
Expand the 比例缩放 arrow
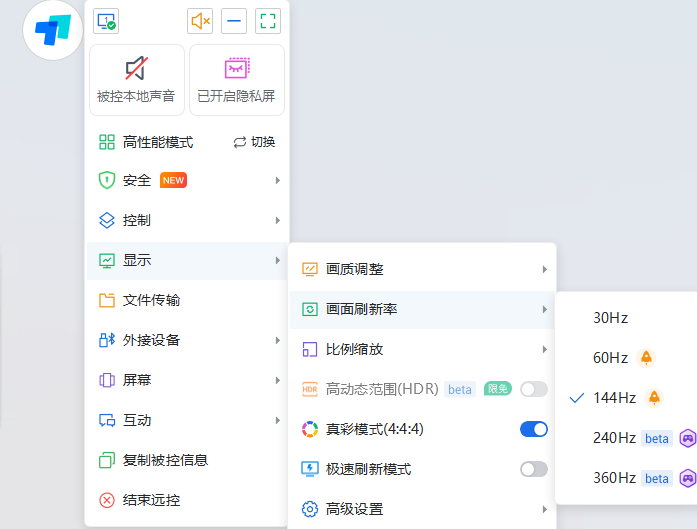click(x=545, y=349)
